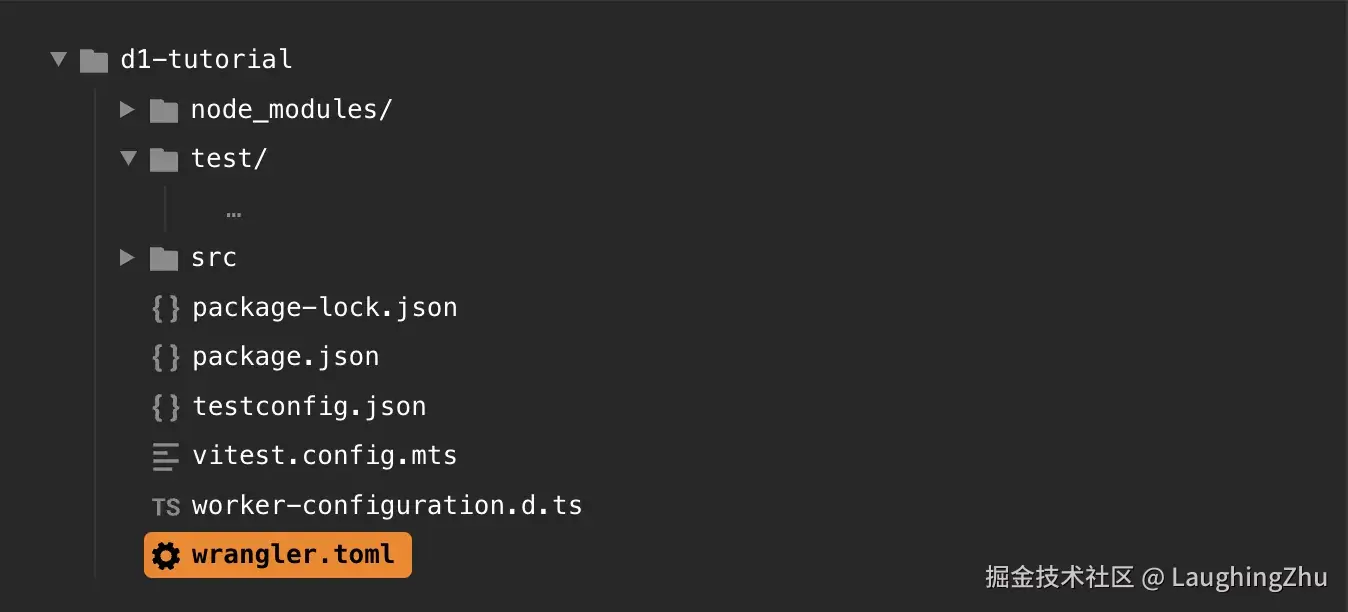Click the vitest.config.mts lines icon
The width and height of the screenshot is (1348, 612).
[166, 456]
